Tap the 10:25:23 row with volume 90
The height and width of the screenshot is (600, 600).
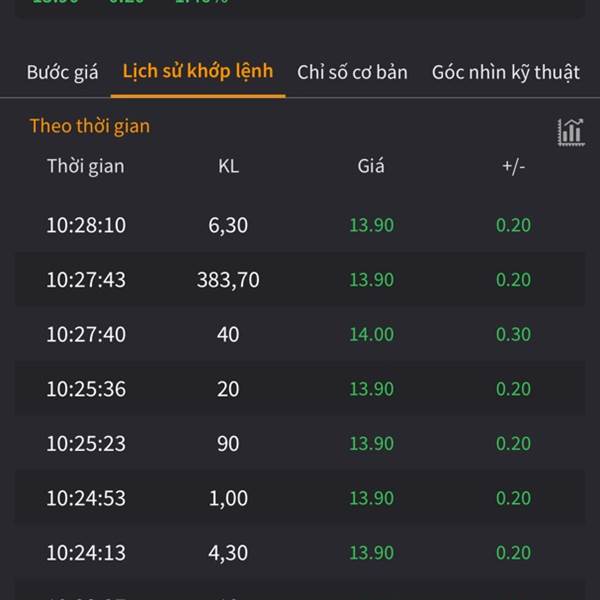click(x=300, y=443)
